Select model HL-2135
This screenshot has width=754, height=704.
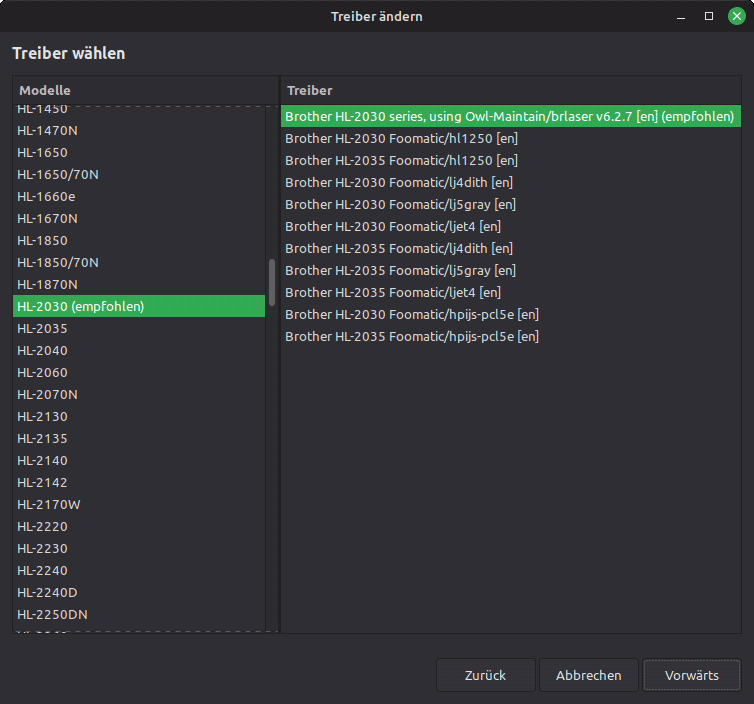(139, 439)
